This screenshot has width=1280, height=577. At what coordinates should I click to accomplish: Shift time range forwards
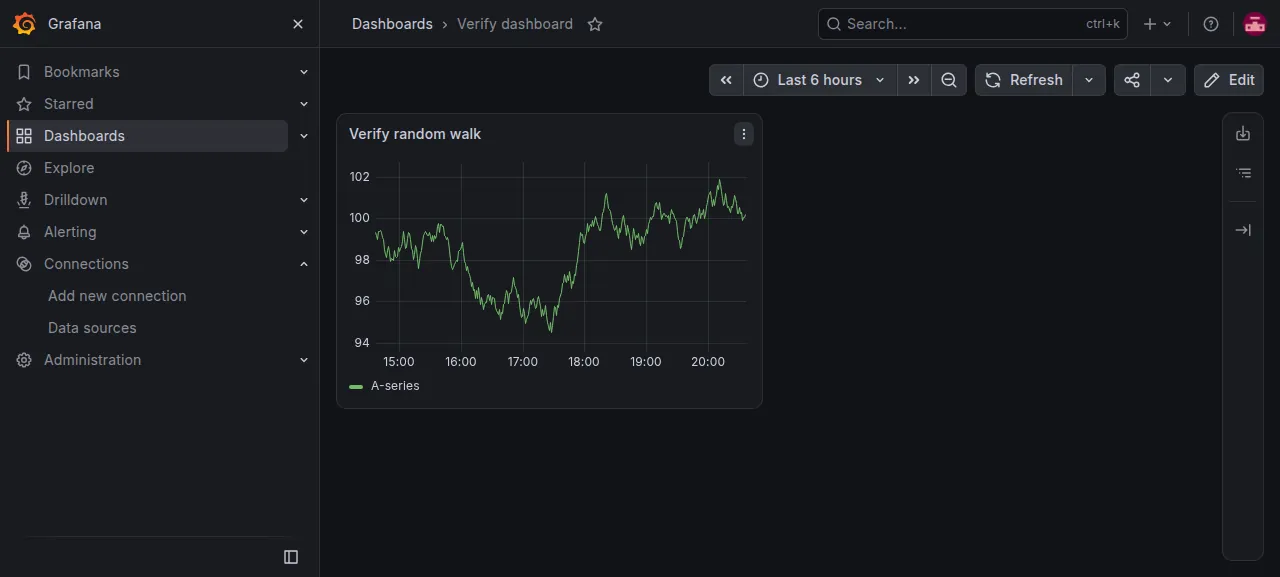pyautogui.click(x=914, y=80)
